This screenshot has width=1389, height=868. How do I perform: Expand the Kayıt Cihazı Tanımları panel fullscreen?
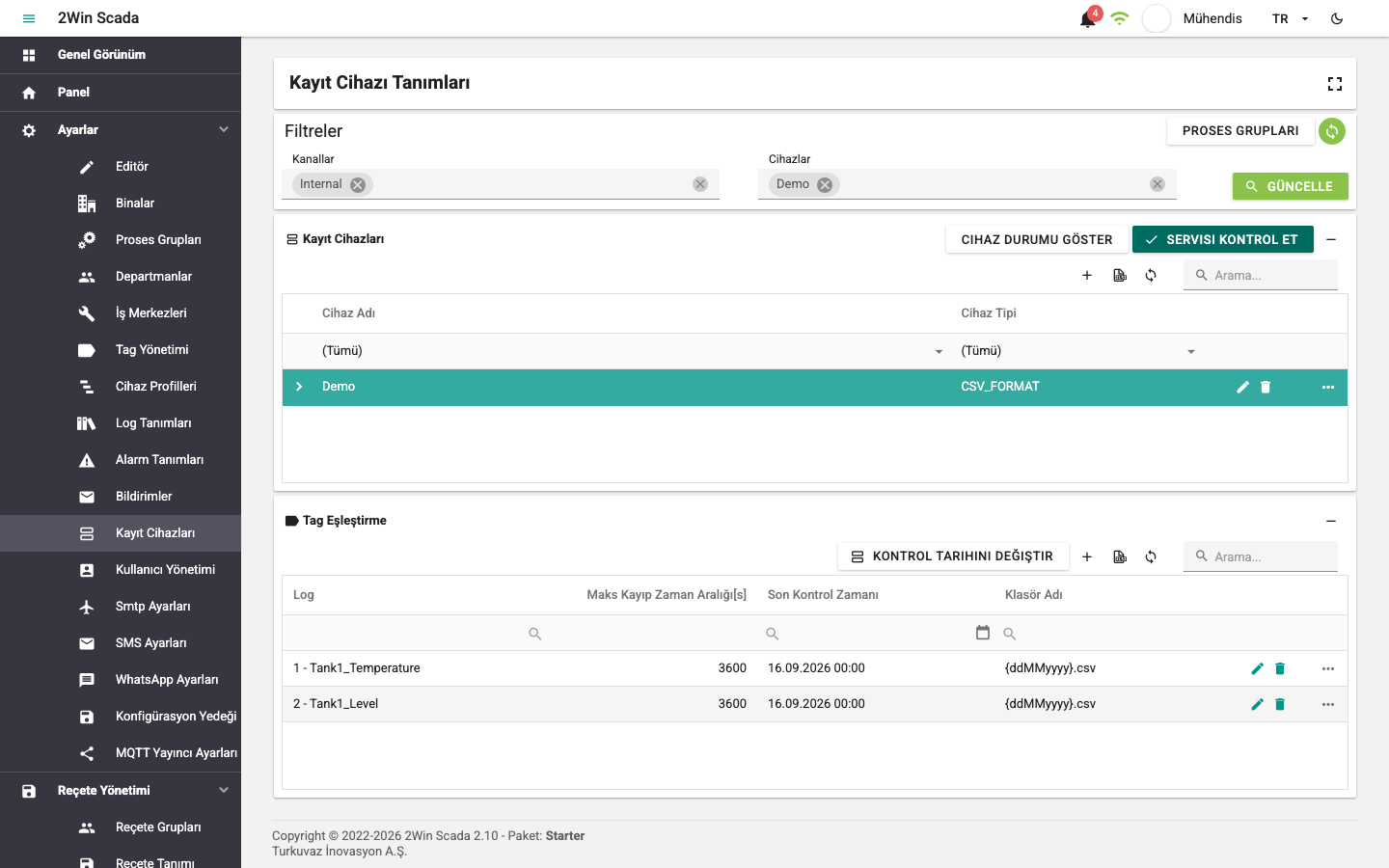click(x=1335, y=84)
